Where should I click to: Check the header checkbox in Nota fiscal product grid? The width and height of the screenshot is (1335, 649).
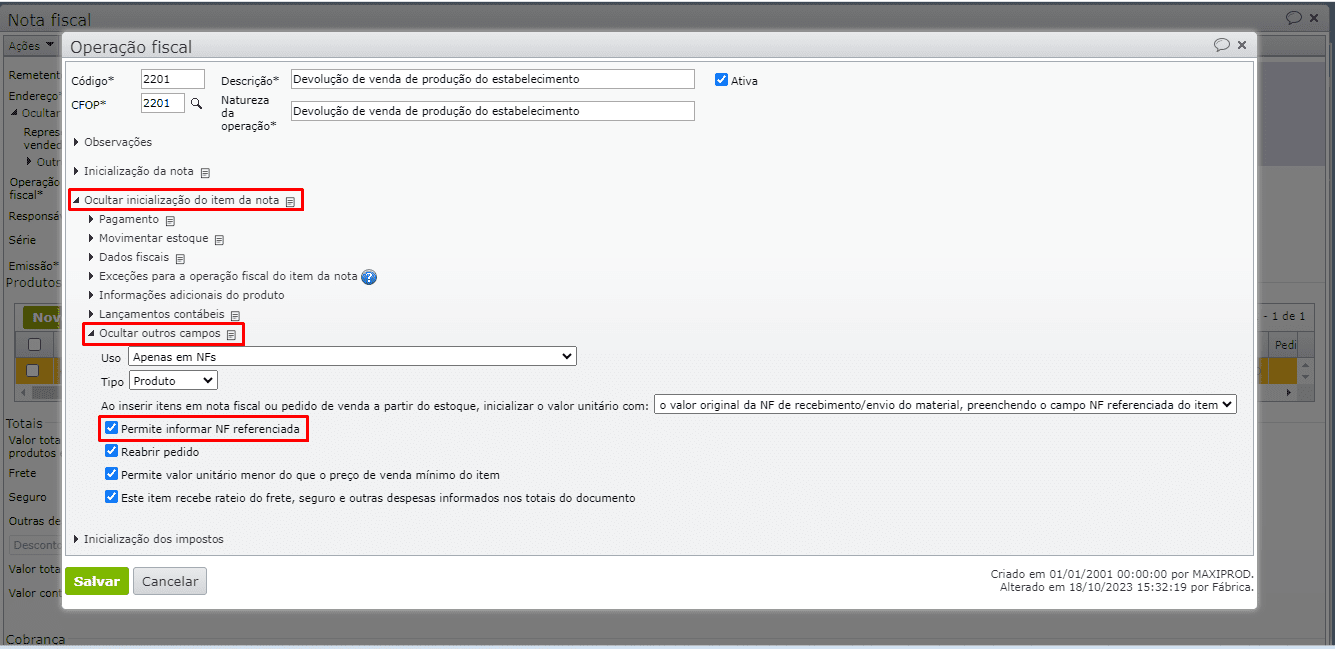pos(34,344)
